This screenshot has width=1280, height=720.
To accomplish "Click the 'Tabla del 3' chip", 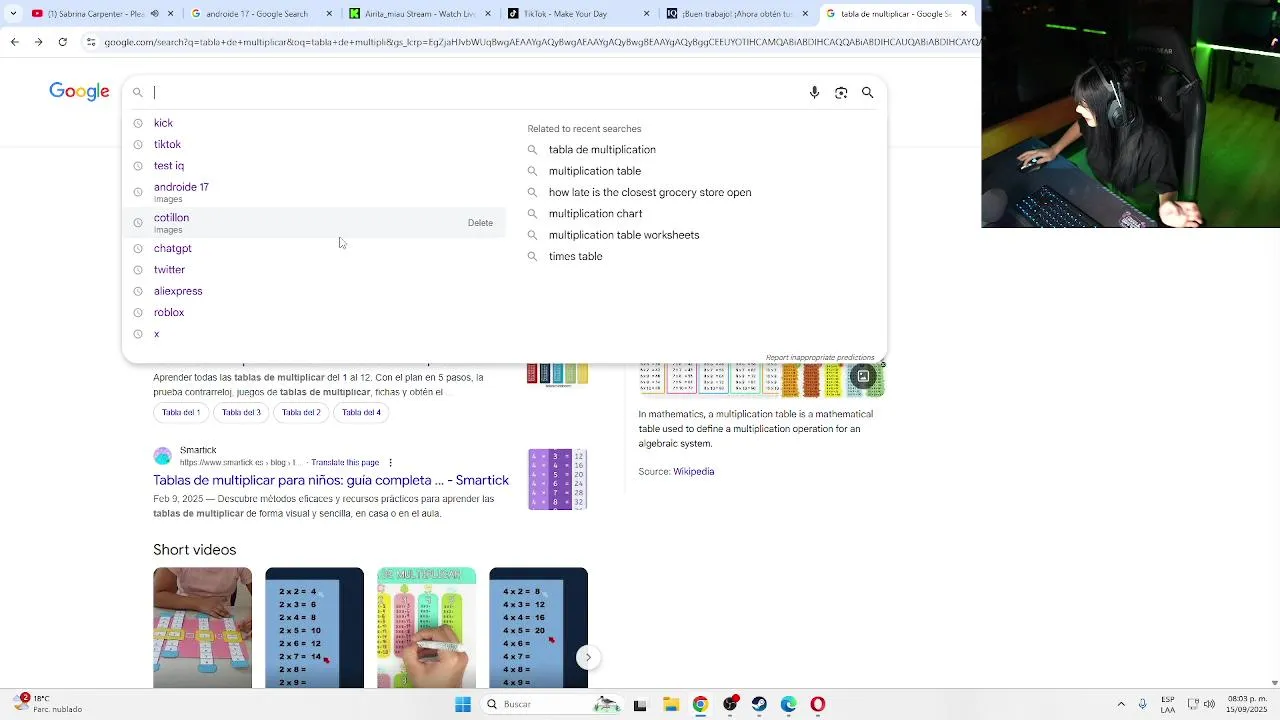I will coord(241,412).
